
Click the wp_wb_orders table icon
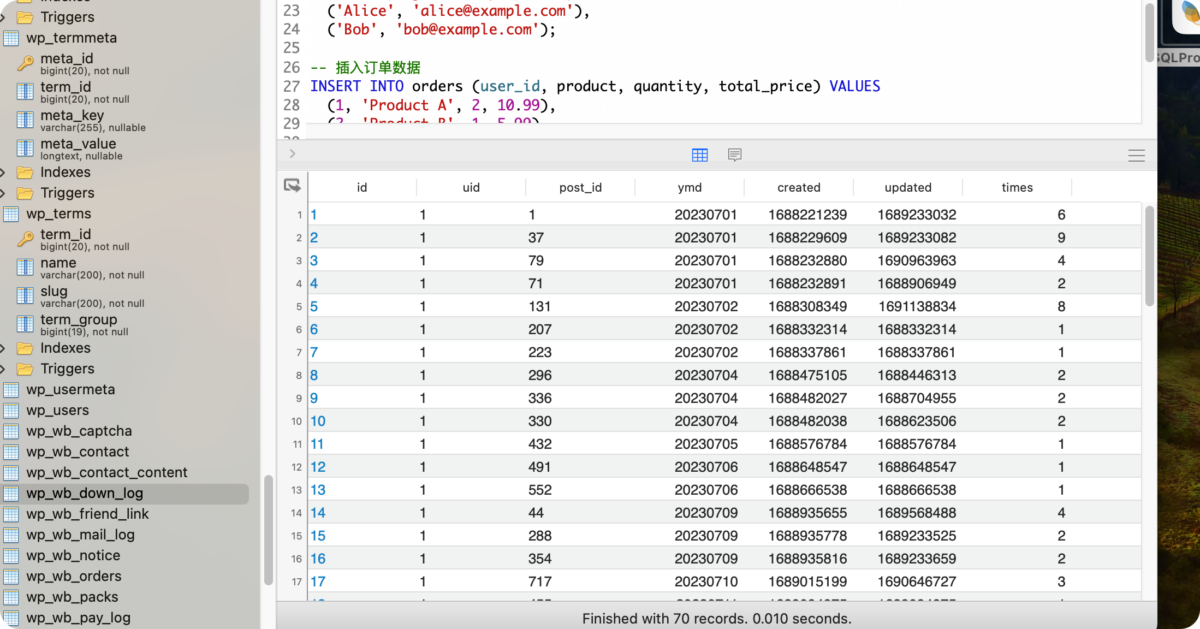[11, 577]
